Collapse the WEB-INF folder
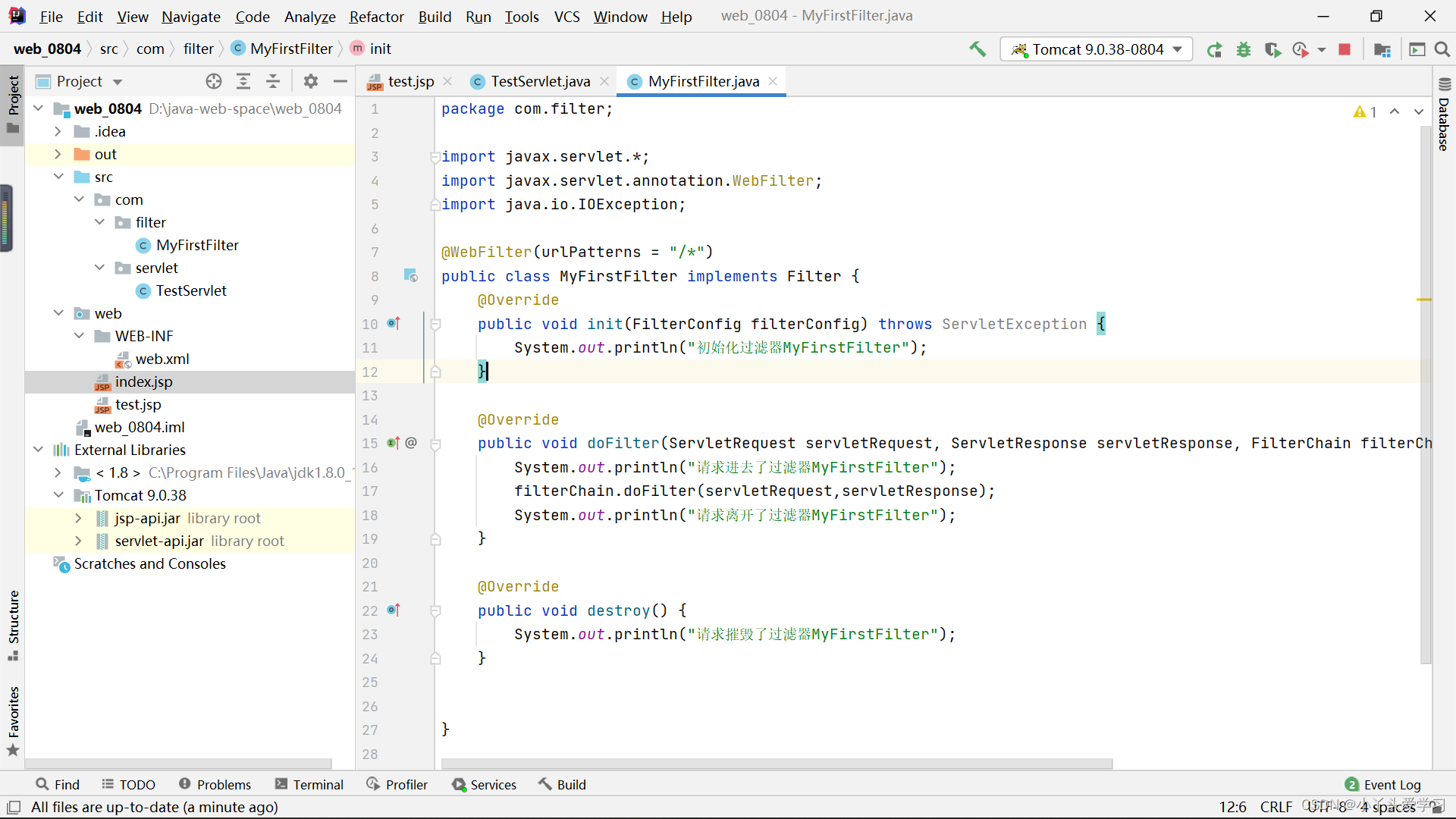Image resolution: width=1456 pixels, height=819 pixels. 79,336
